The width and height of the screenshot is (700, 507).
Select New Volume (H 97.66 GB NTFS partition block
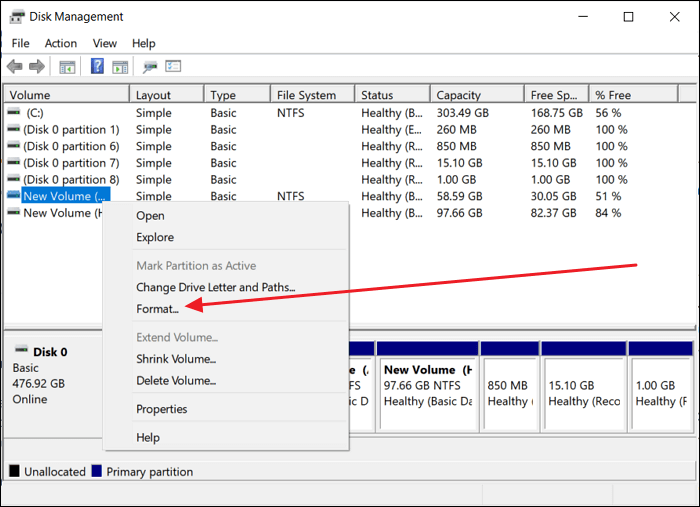[428, 386]
